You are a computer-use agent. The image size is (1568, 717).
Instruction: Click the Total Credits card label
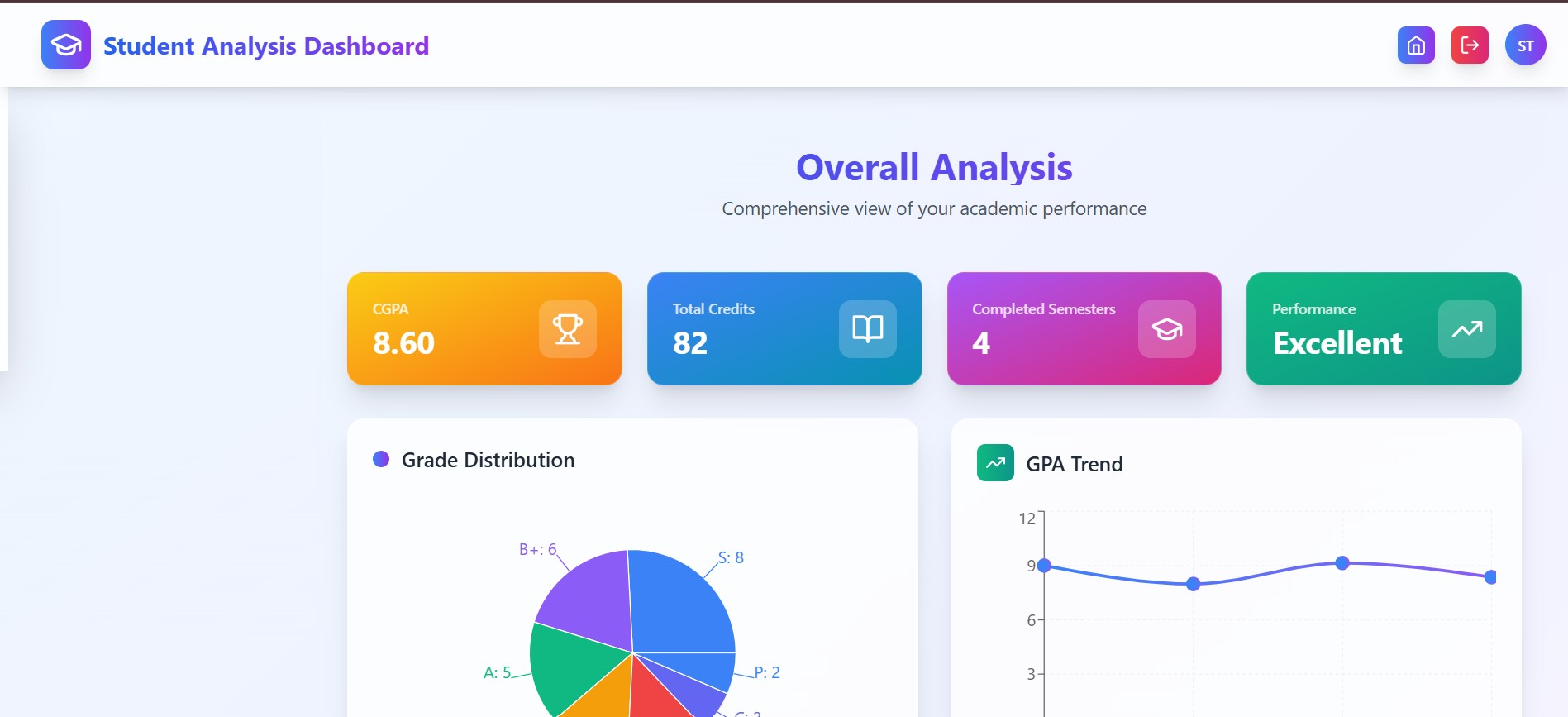click(713, 308)
